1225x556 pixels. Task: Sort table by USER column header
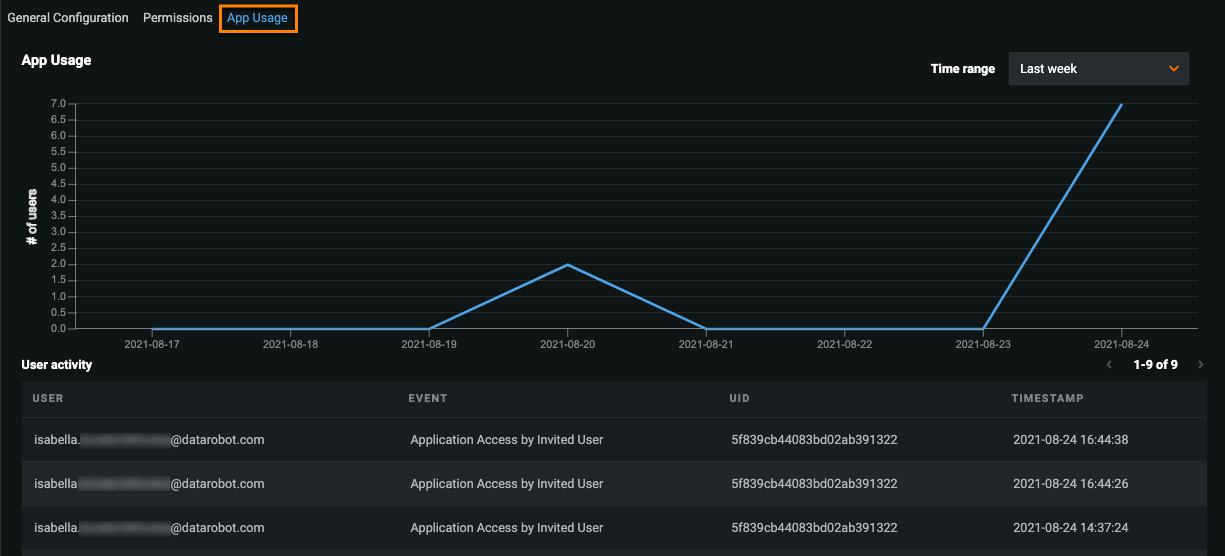point(48,398)
